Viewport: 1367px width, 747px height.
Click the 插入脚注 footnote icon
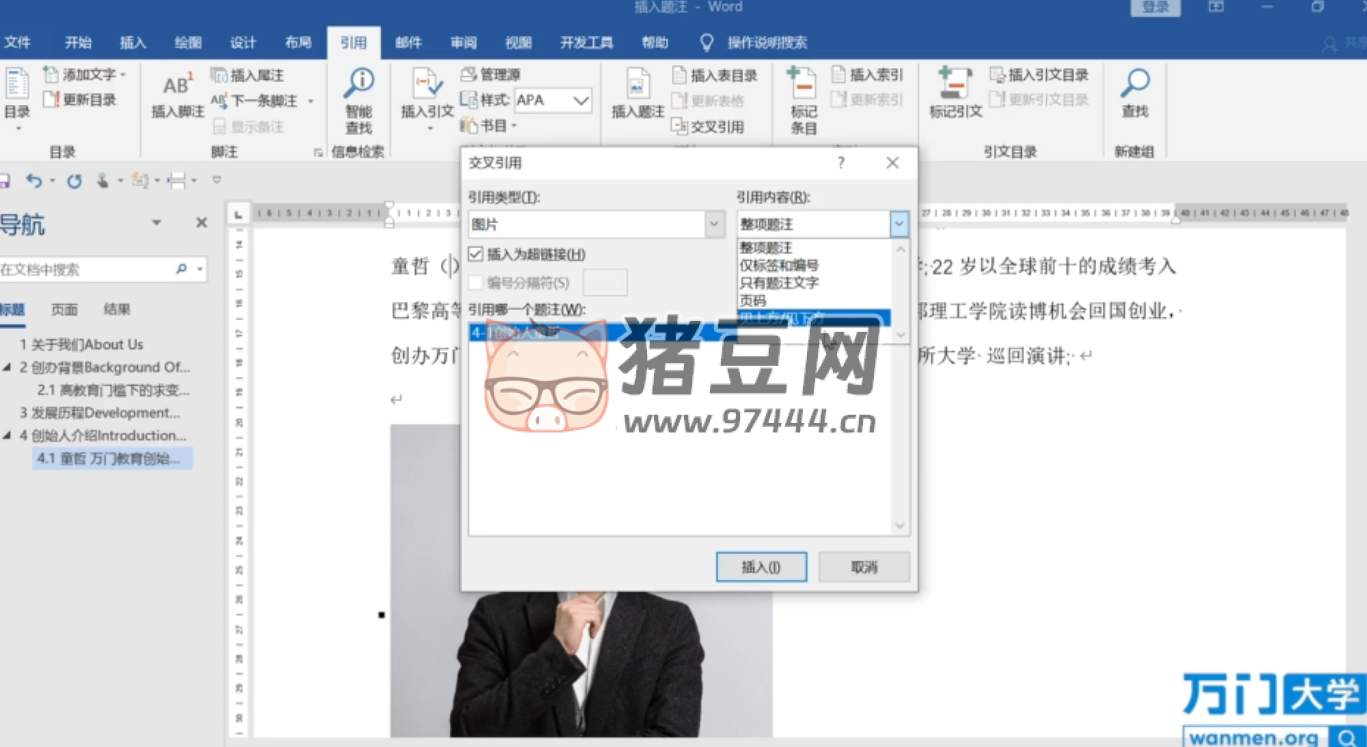[177, 87]
